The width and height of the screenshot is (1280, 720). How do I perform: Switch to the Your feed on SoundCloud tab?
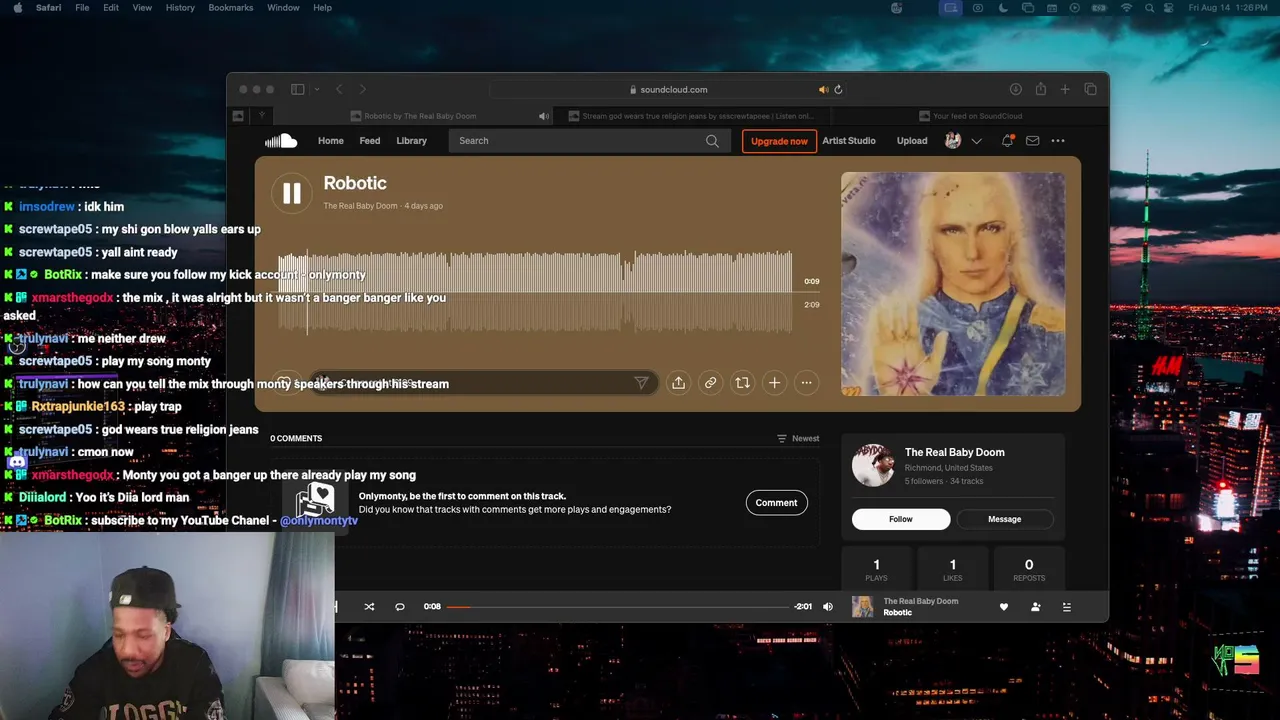[969, 116]
